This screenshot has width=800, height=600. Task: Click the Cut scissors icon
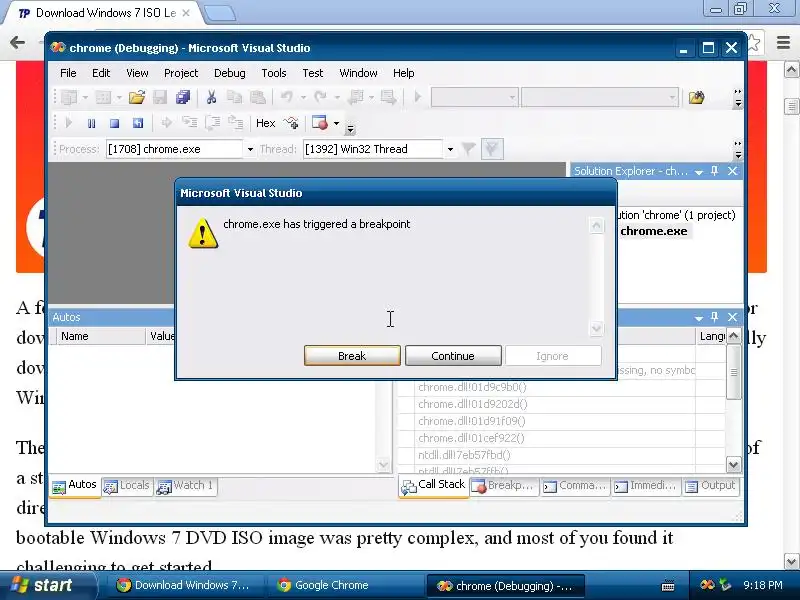[211, 97]
